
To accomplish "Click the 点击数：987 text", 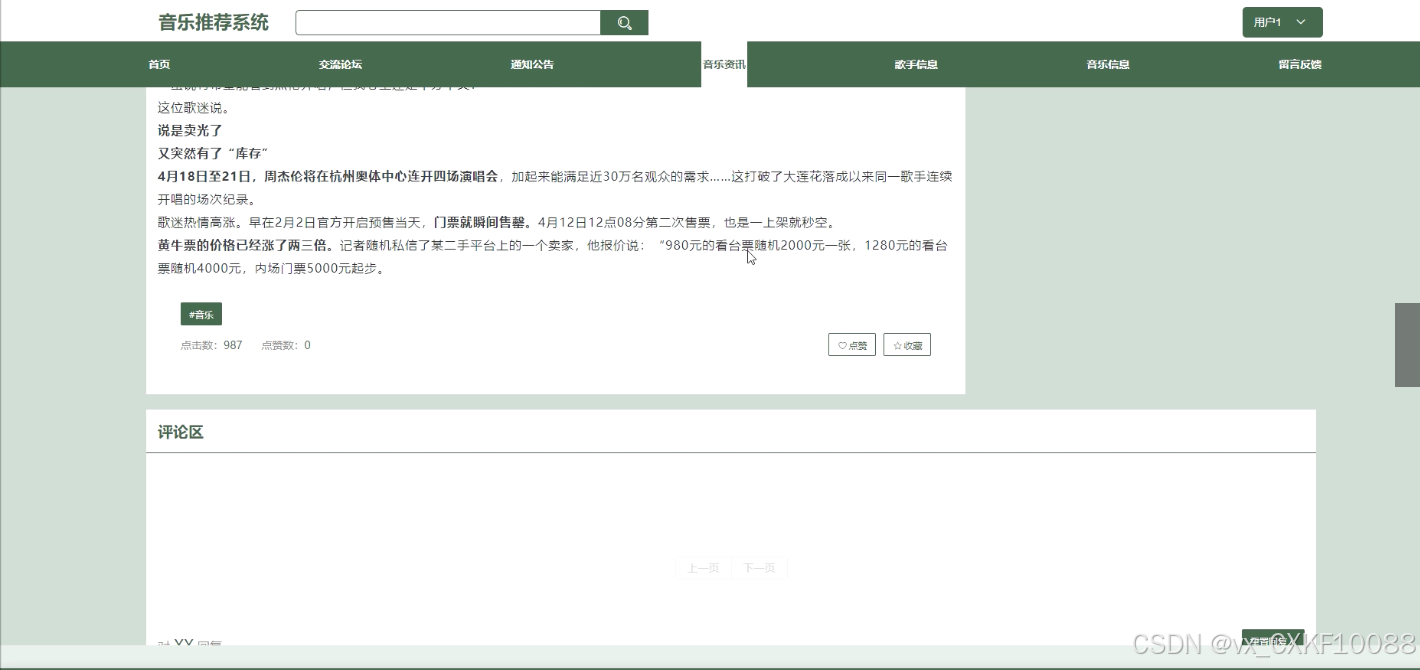I will coord(211,345).
